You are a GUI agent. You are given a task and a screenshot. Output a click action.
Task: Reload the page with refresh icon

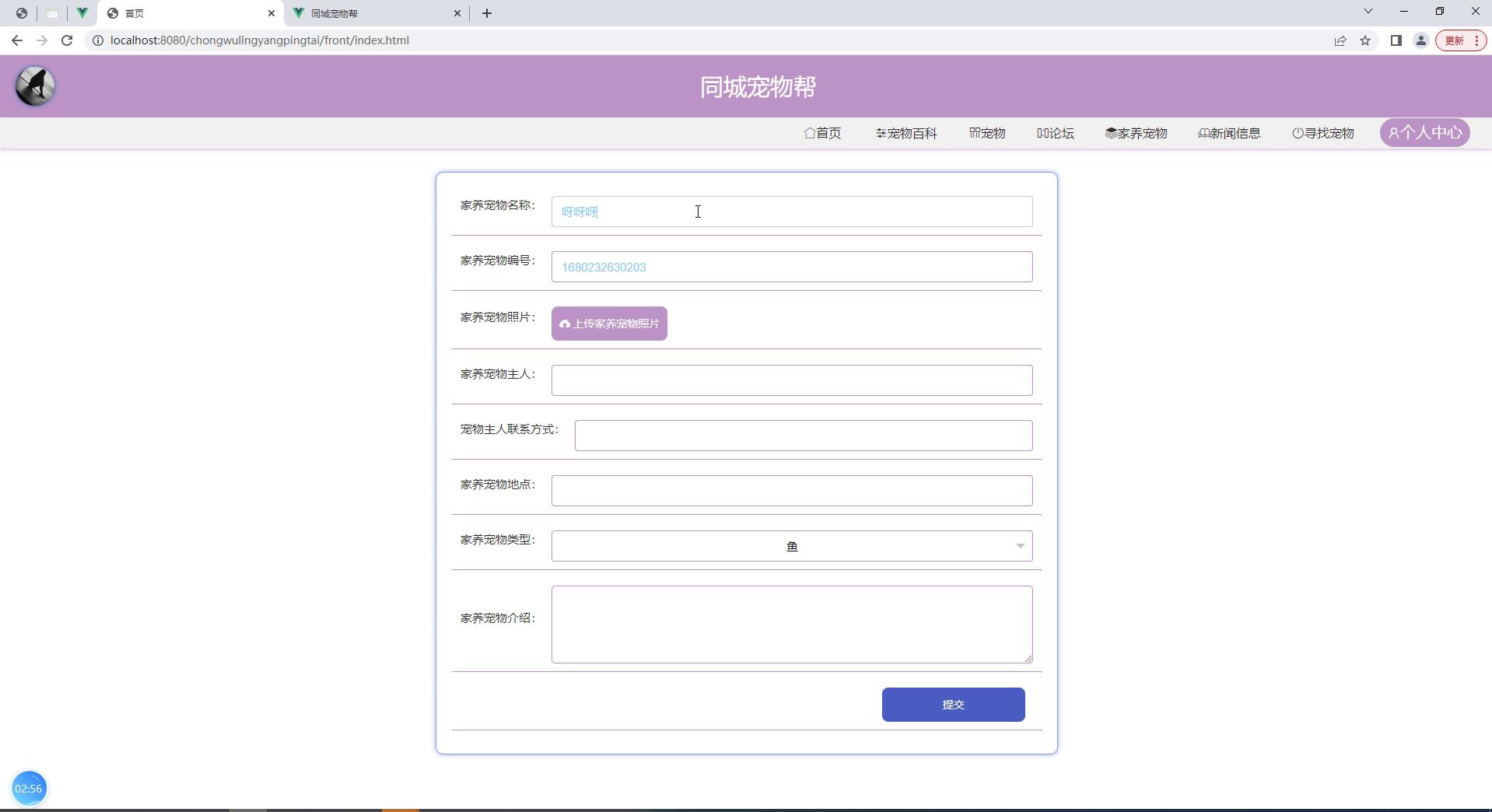tap(67, 40)
